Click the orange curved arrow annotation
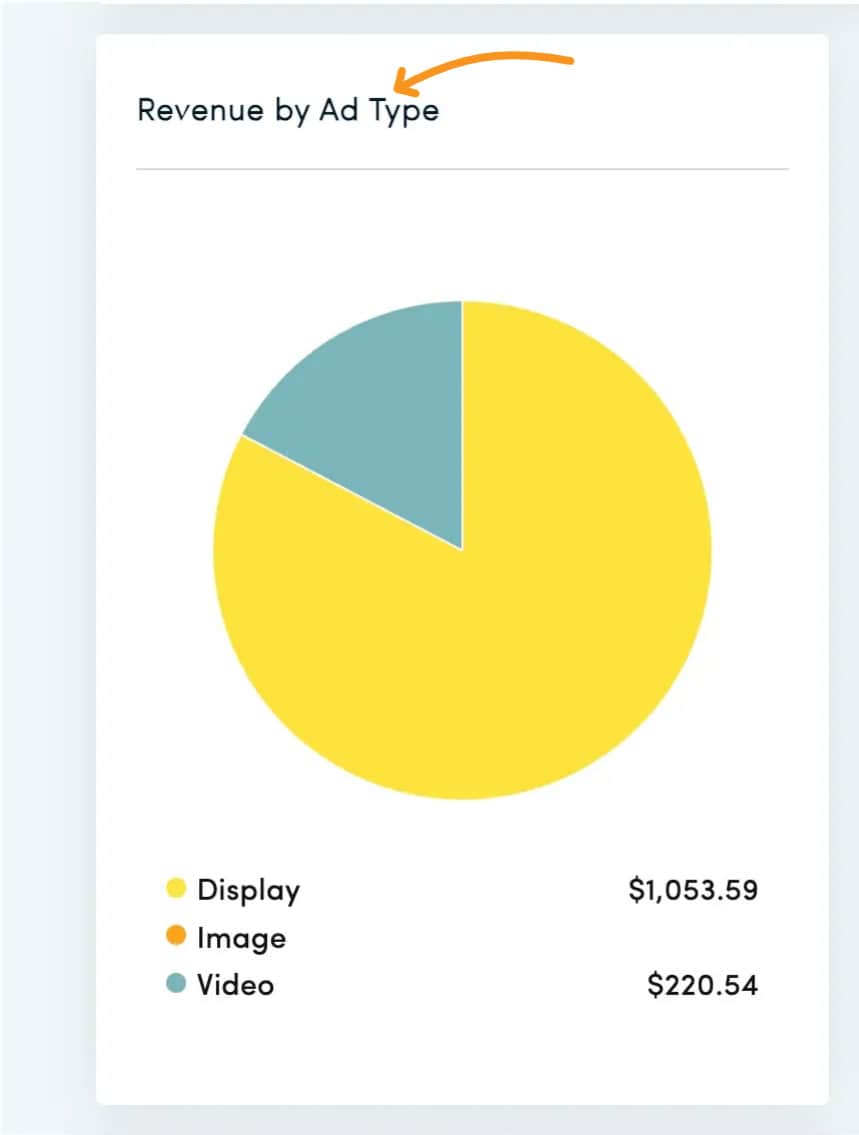Viewport: 859px width, 1135px height. pyautogui.click(x=483, y=72)
